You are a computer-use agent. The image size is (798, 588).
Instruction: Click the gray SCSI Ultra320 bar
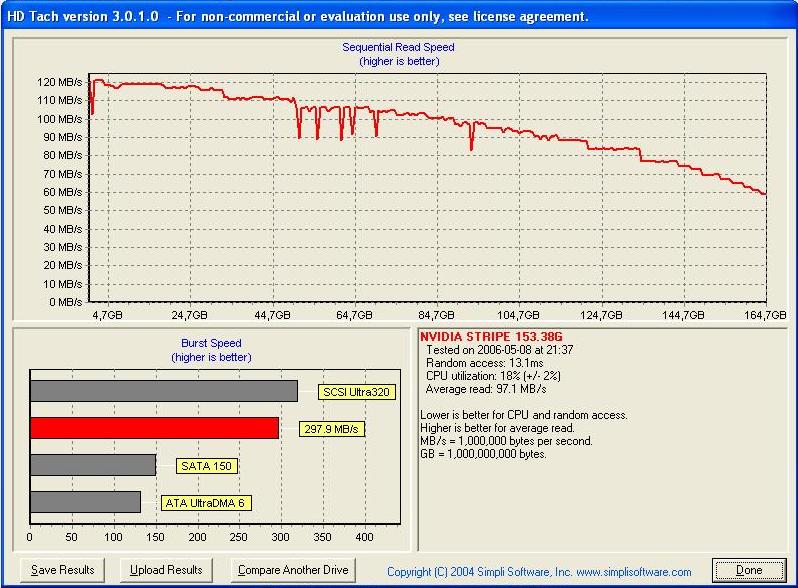point(164,391)
